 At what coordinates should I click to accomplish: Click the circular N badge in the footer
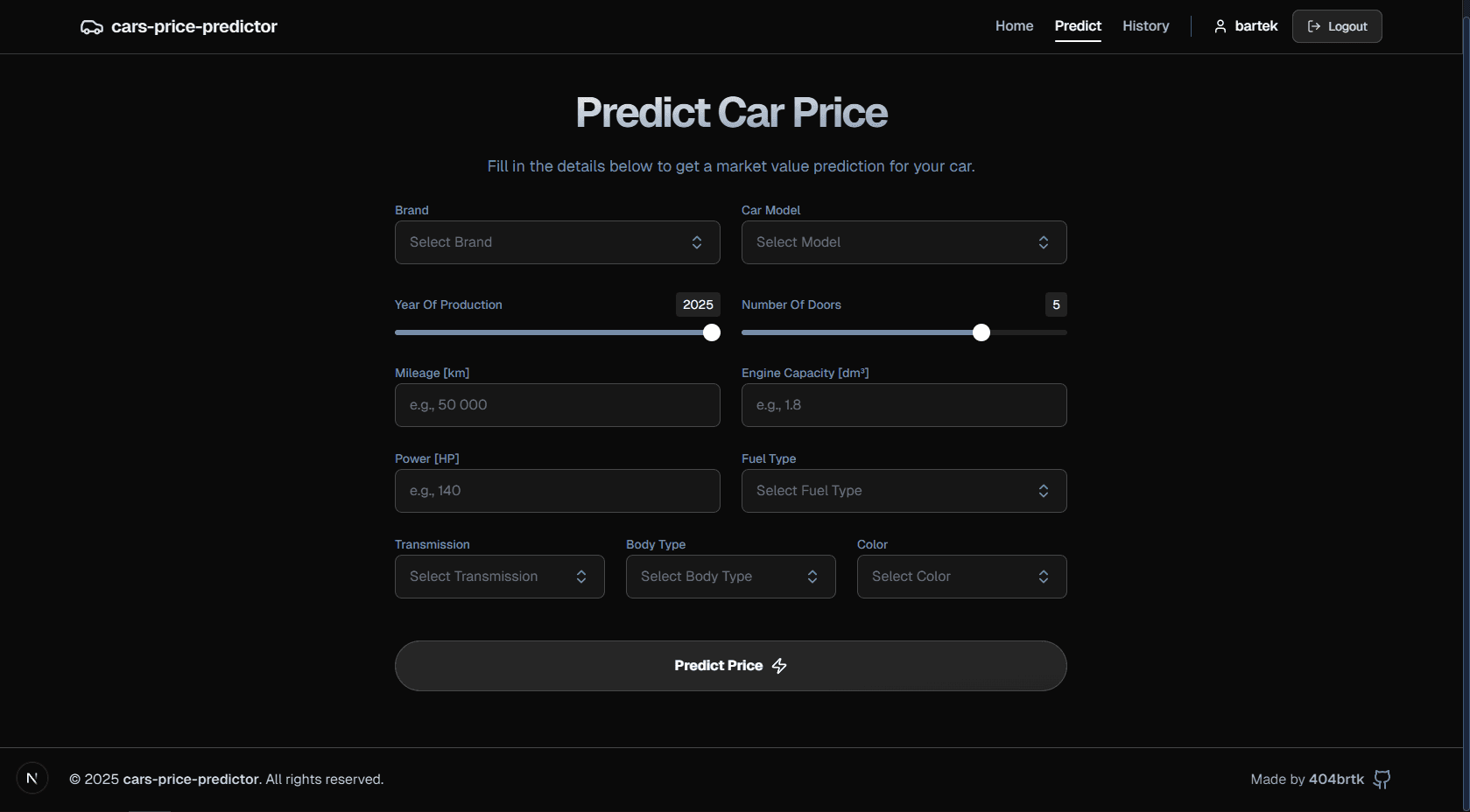pyautogui.click(x=32, y=778)
